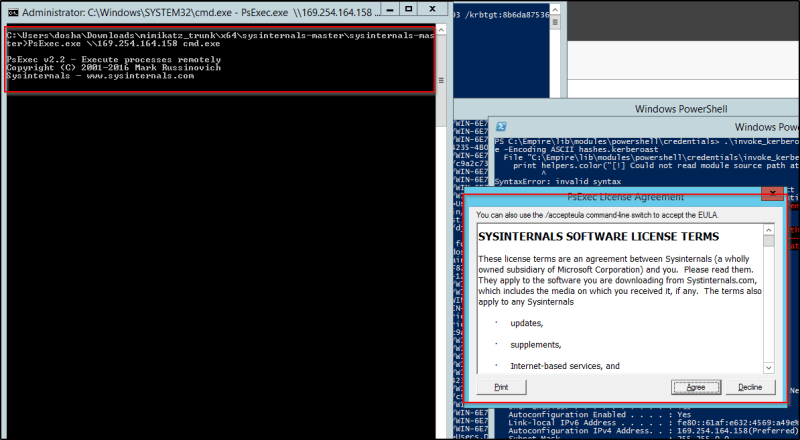Click Agree in the PsExec License Agreement
The height and width of the screenshot is (440, 800).
point(695,387)
